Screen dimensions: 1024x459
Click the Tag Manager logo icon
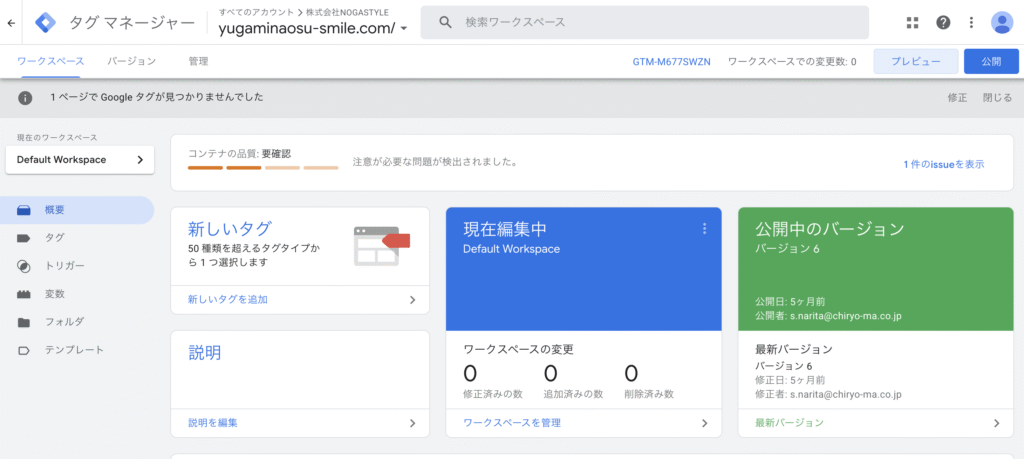pos(46,22)
